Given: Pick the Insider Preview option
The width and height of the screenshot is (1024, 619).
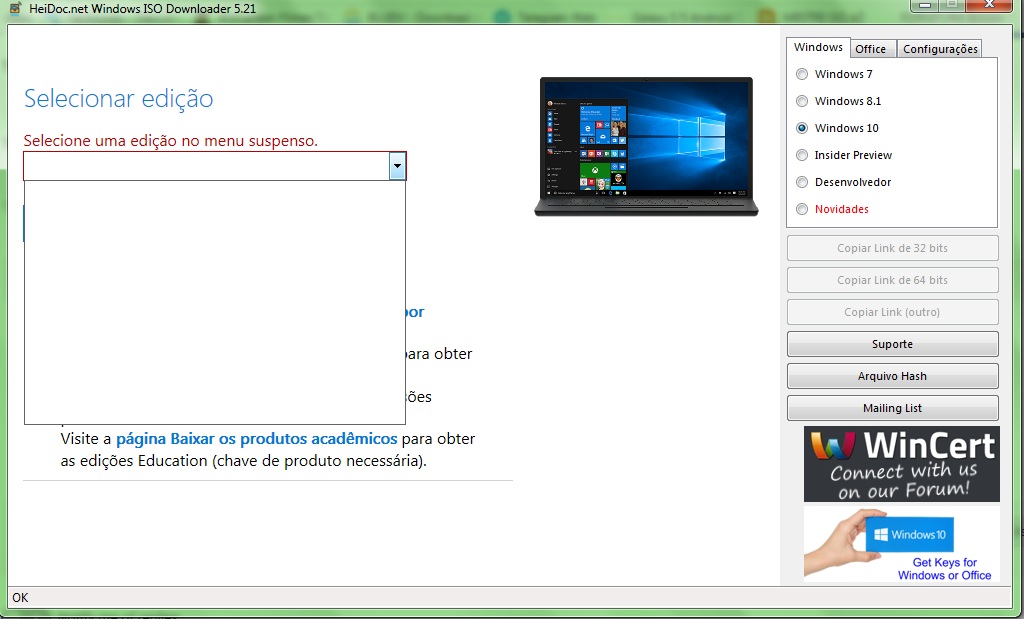Looking at the screenshot, I should tap(802, 155).
